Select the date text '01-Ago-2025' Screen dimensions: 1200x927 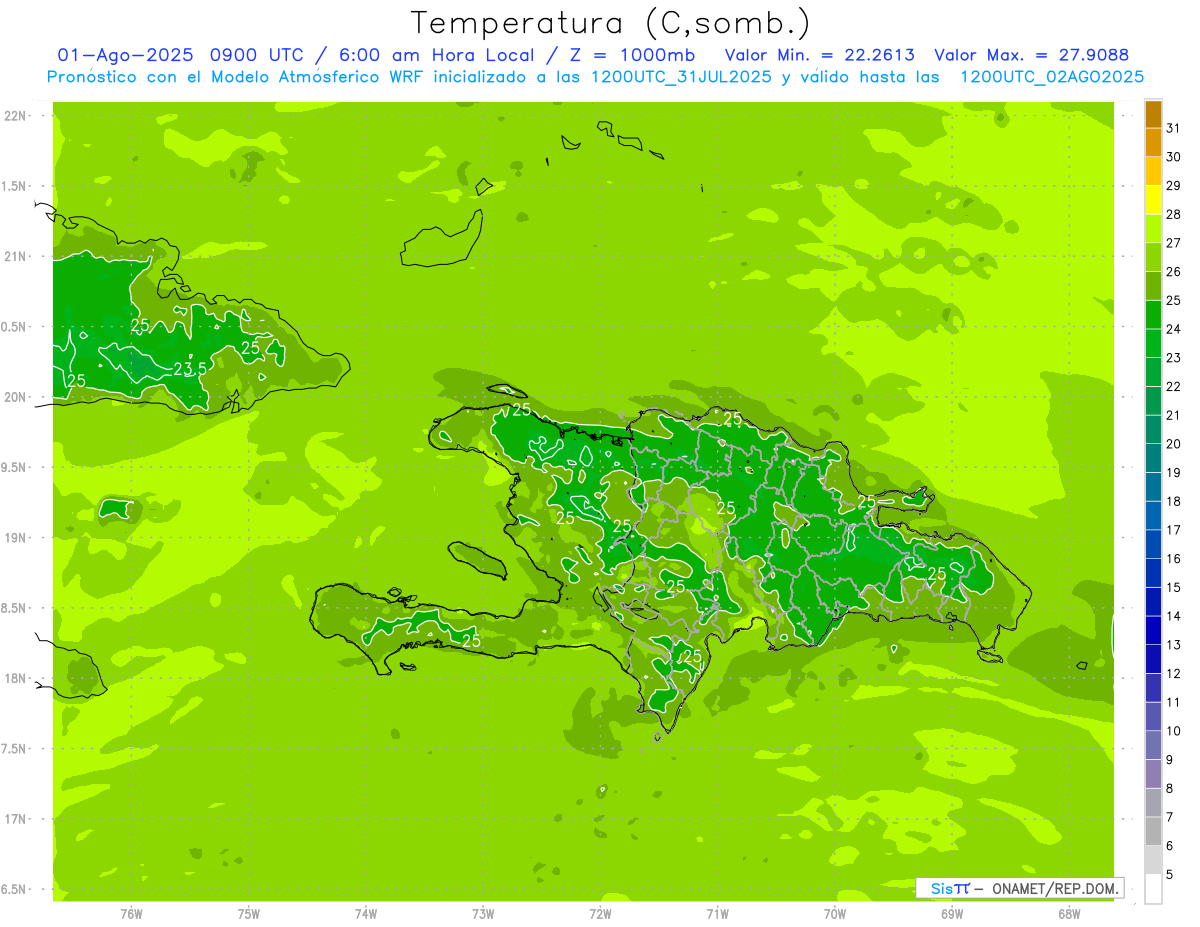coord(126,55)
